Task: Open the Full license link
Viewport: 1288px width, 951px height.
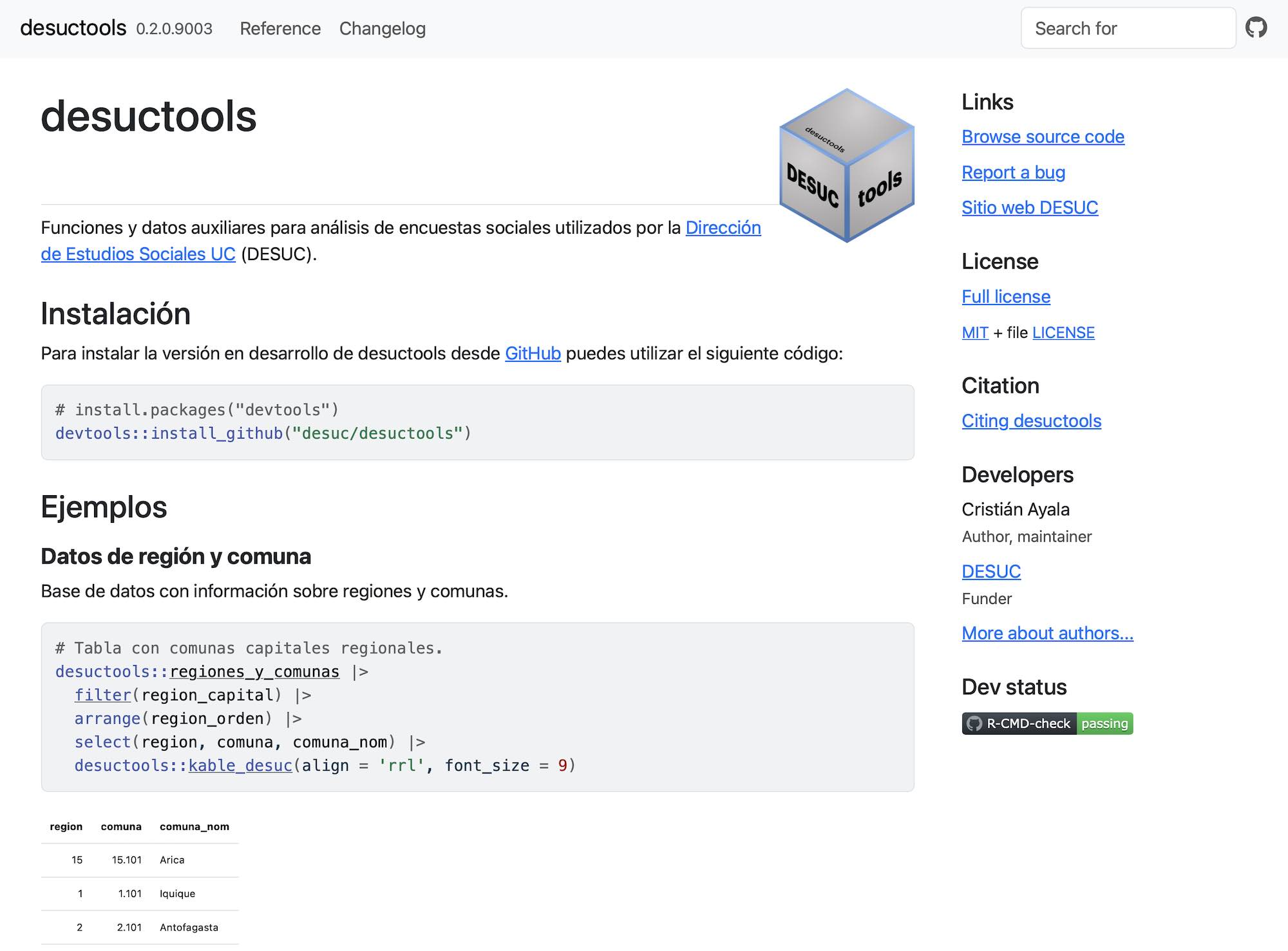Action: [1006, 296]
